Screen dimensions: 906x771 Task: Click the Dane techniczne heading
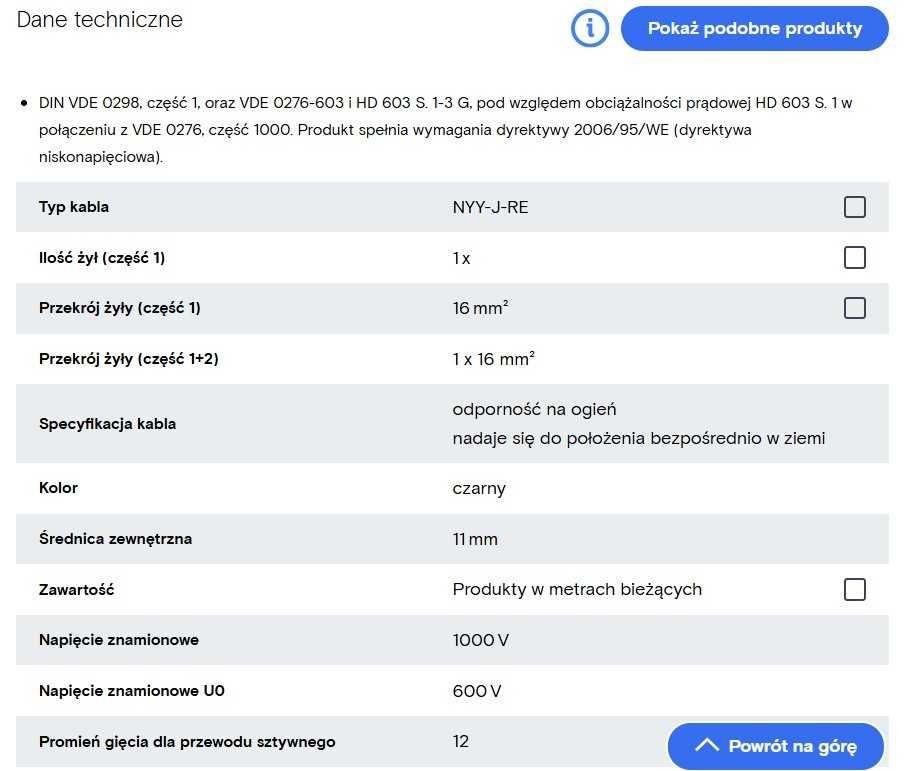pyautogui.click(x=99, y=20)
